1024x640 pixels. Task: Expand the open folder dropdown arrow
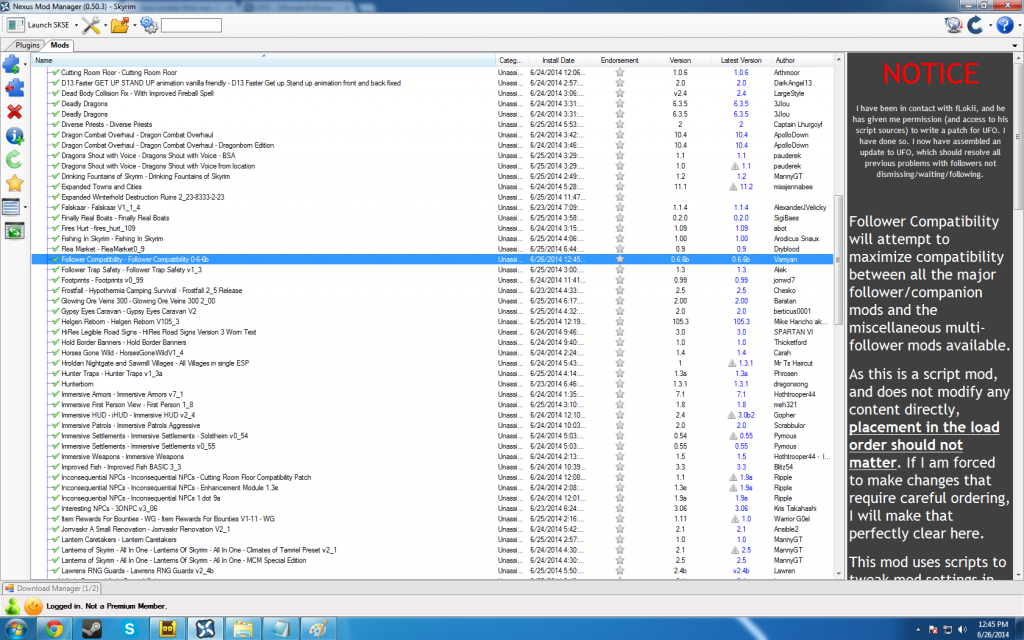click(133, 25)
